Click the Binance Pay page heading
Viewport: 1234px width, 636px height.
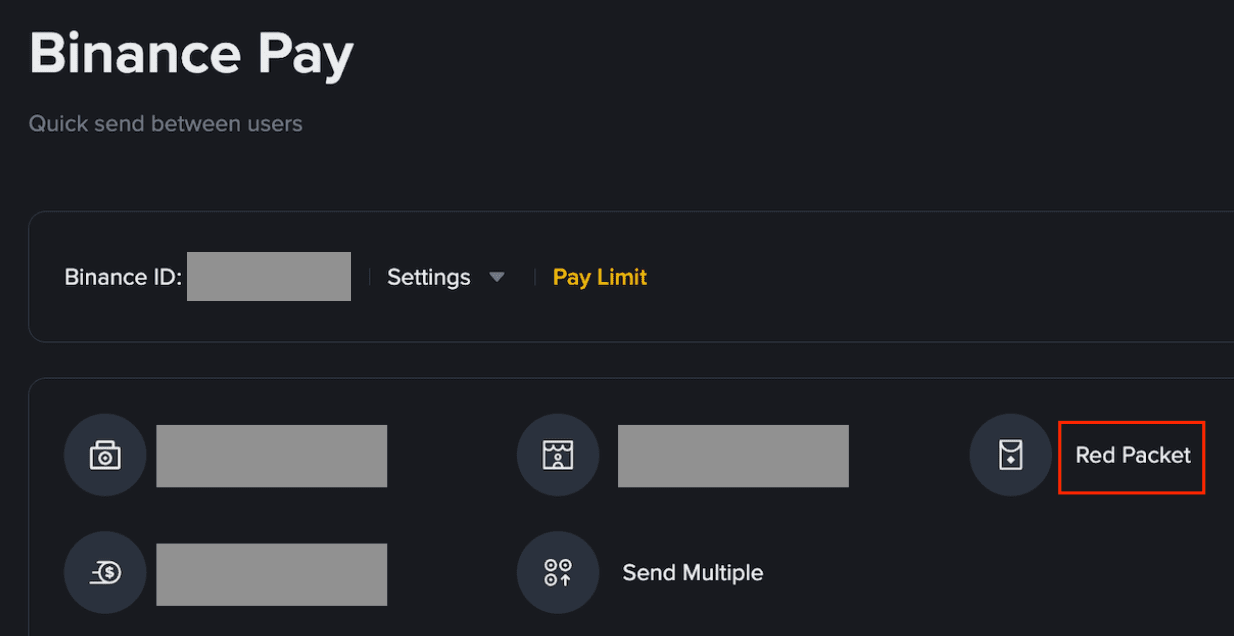(x=191, y=55)
